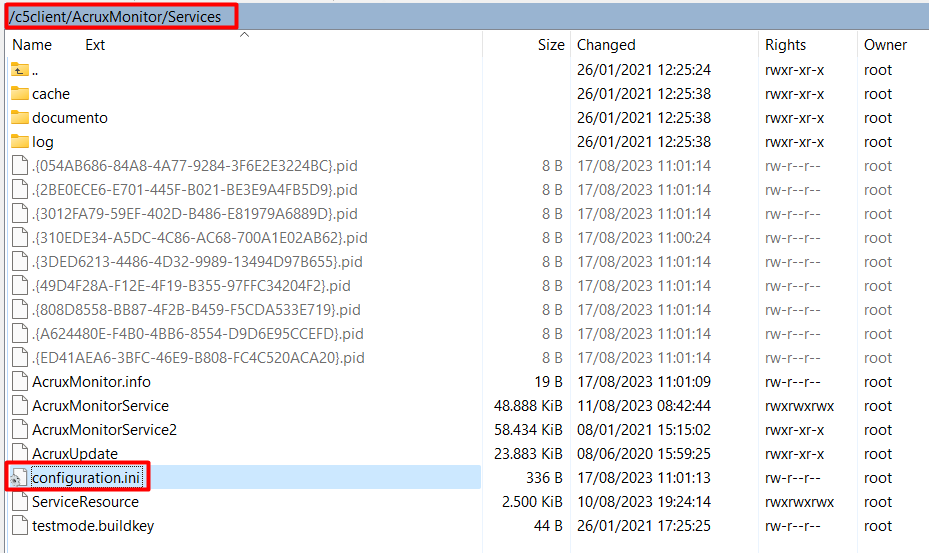Image resolution: width=929 pixels, height=553 pixels.
Task: Select file .{49D4F28A-F12E-4F19-B355-97FFC34204F2}.pid
Action: pos(191,286)
